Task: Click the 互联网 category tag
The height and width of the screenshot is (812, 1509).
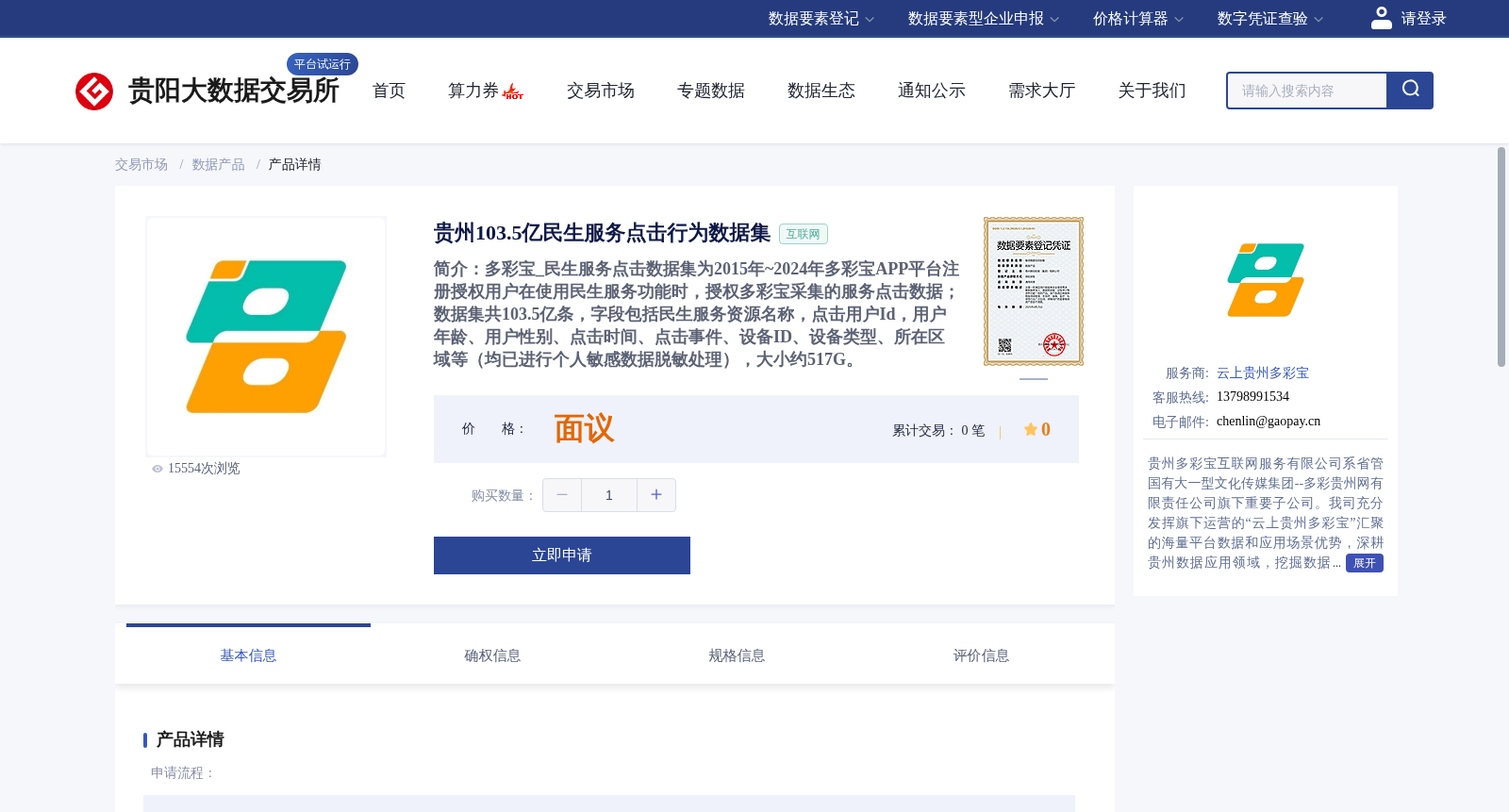Action: pyautogui.click(x=804, y=234)
